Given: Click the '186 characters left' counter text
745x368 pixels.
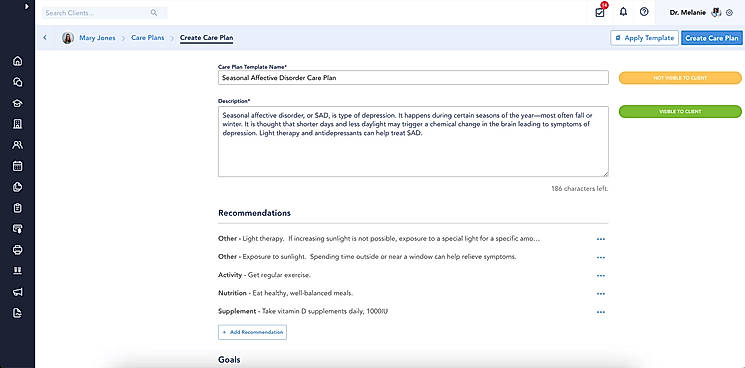Looking at the screenshot, I should [580, 189].
